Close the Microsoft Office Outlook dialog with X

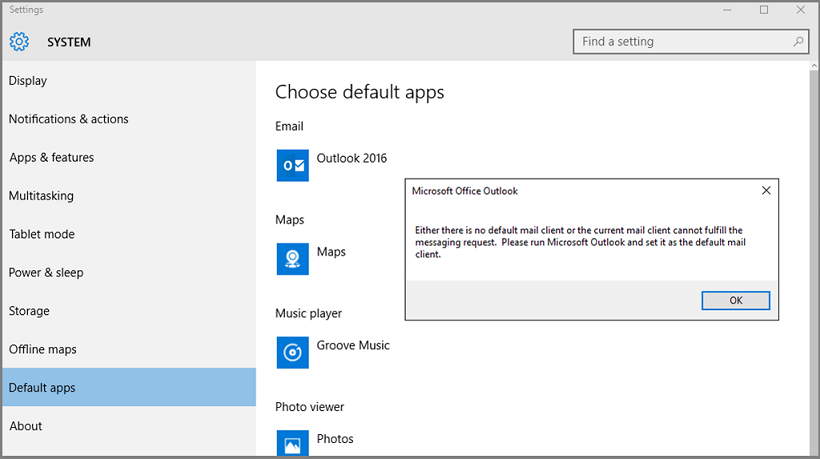766,191
